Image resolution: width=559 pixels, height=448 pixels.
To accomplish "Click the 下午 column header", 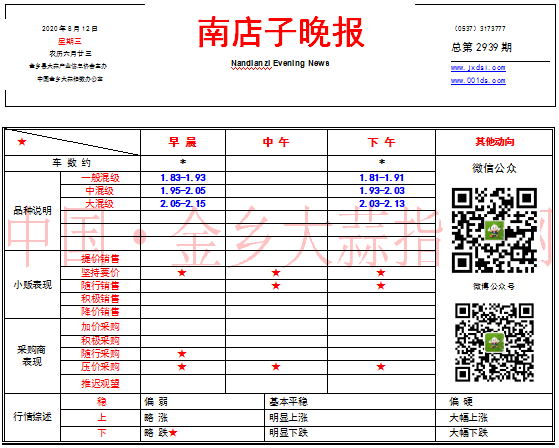I will click(381, 142).
